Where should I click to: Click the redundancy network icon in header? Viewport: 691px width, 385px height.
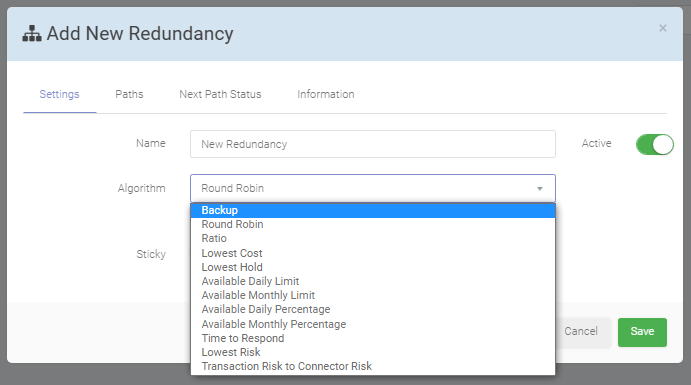[x=32, y=33]
